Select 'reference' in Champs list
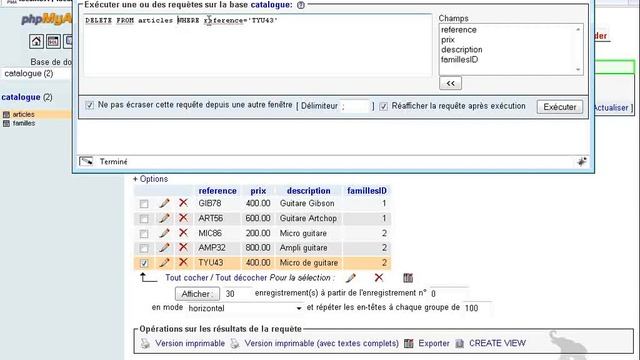 (459, 30)
